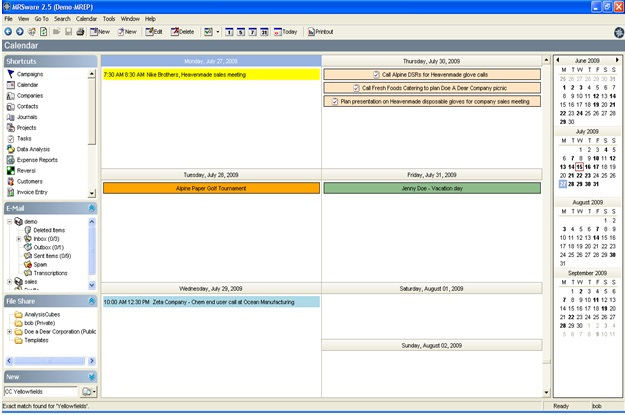
Task: Go to previous month in mini calendar
Action: pyautogui.click(x=558, y=60)
